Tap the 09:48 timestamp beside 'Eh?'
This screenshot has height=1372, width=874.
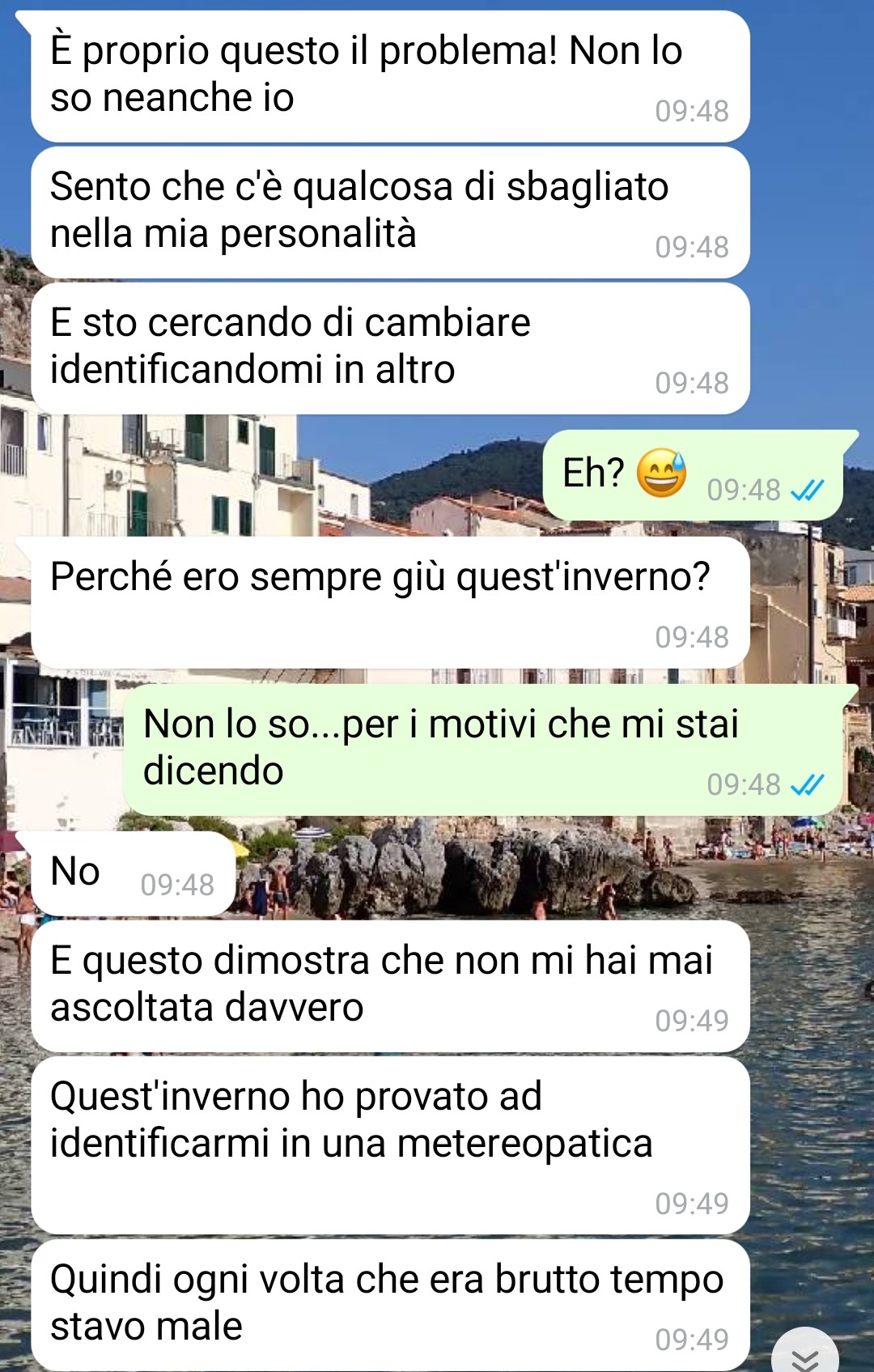744,490
